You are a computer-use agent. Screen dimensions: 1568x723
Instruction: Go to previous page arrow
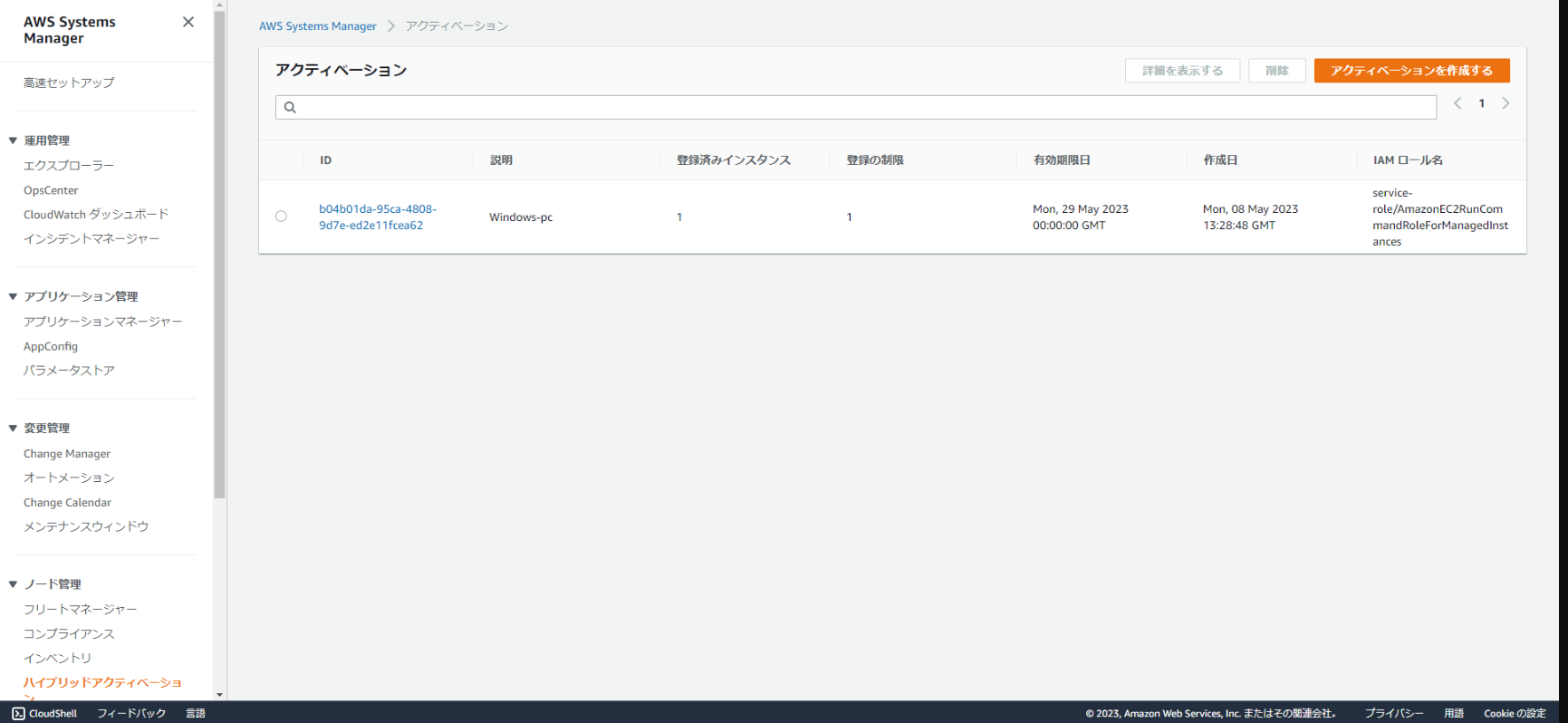(1457, 103)
